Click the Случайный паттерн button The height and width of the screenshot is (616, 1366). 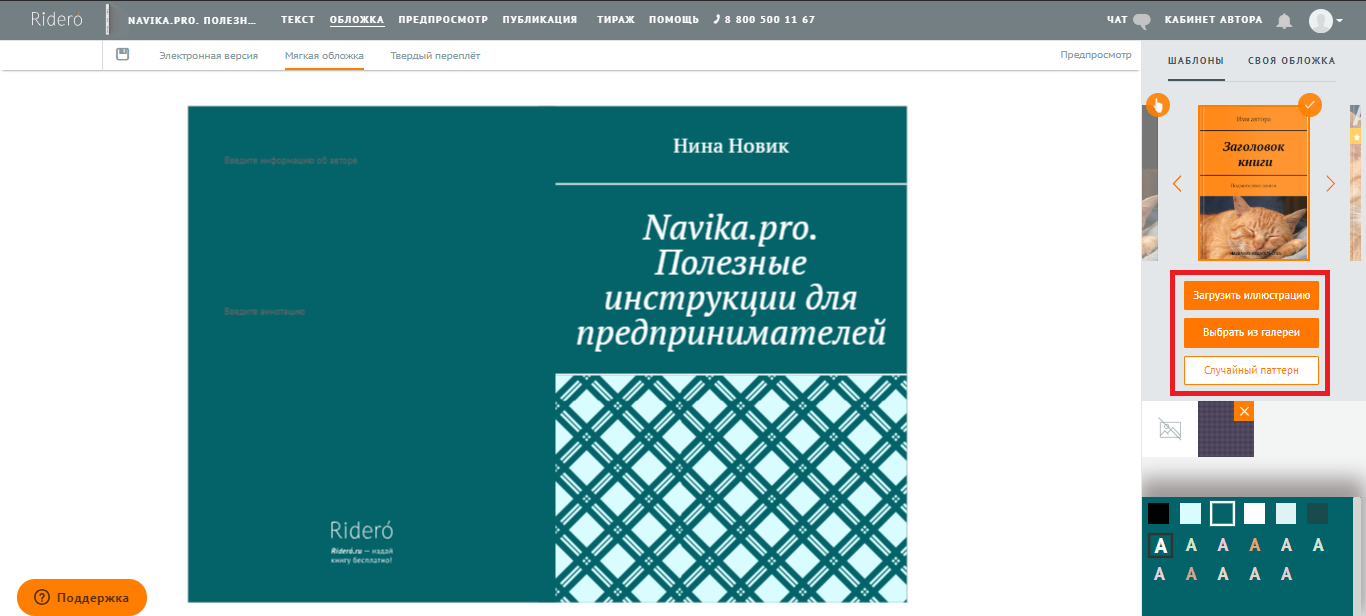(1251, 370)
